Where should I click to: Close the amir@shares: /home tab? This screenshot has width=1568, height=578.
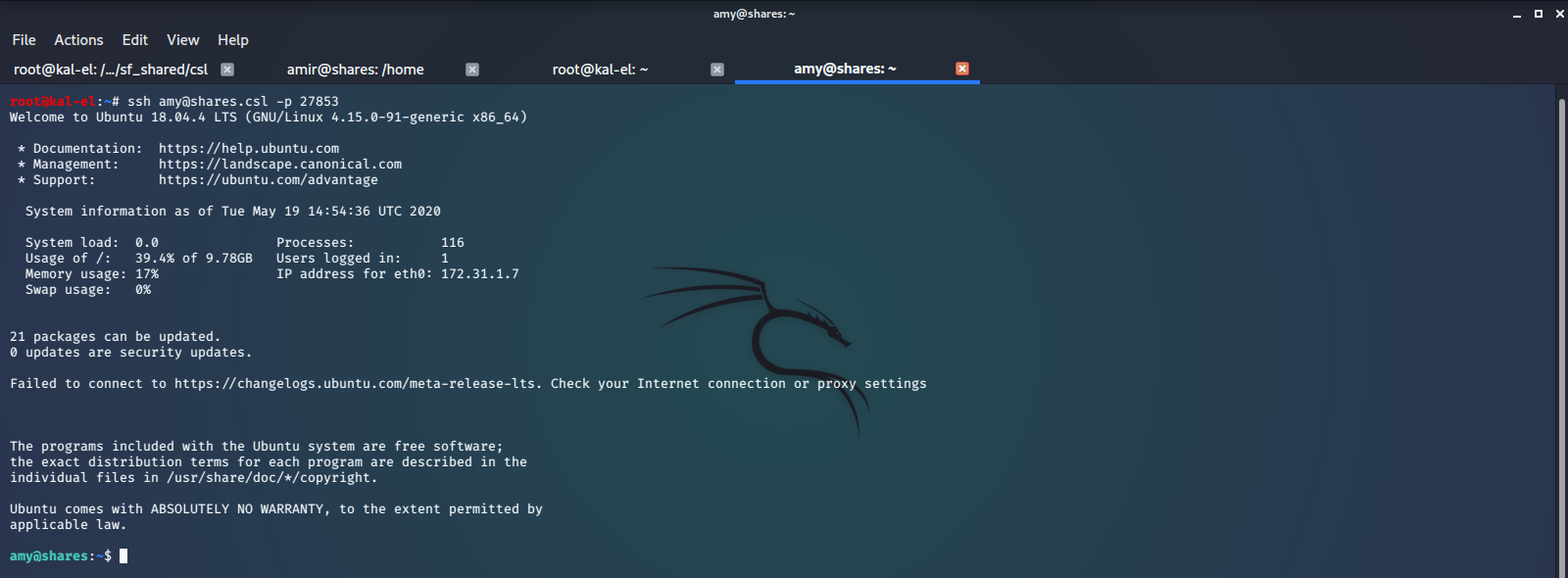click(x=472, y=70)
